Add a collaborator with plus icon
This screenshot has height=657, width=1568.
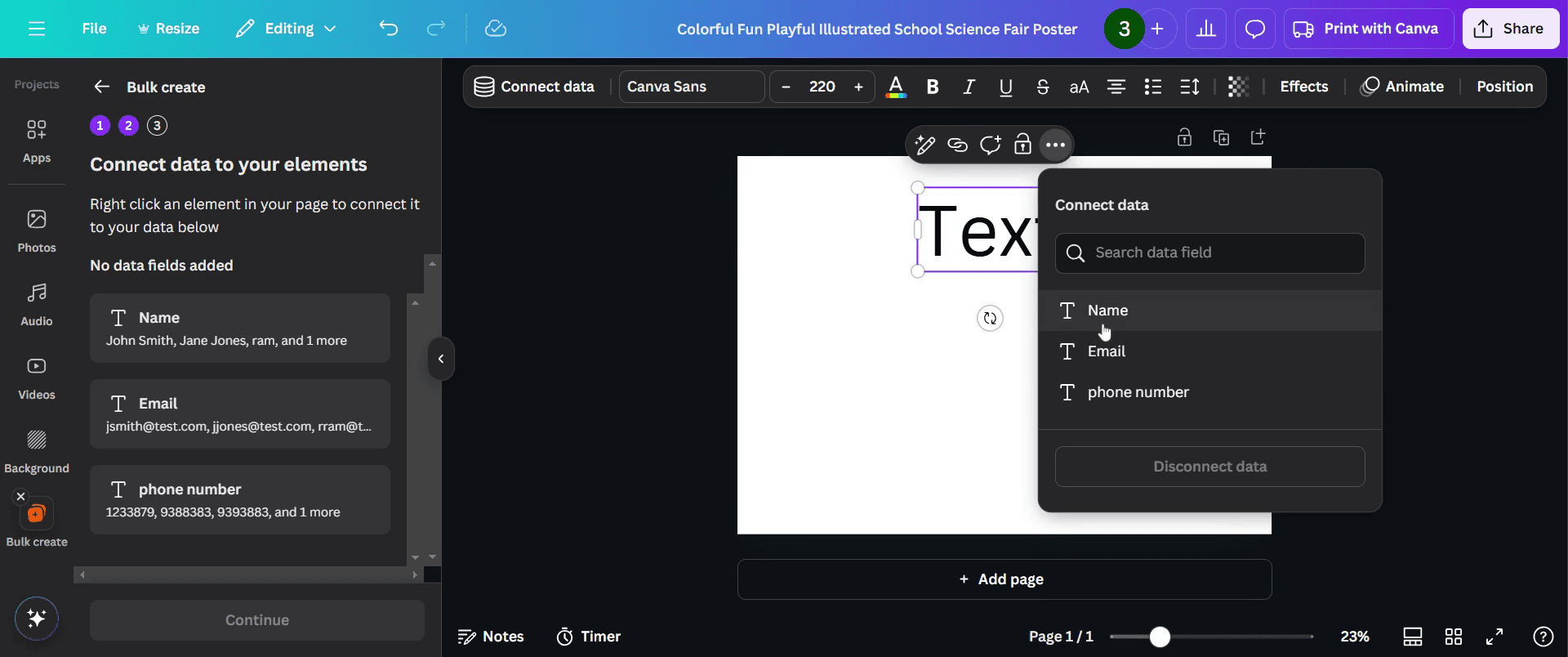(1157, 29)
